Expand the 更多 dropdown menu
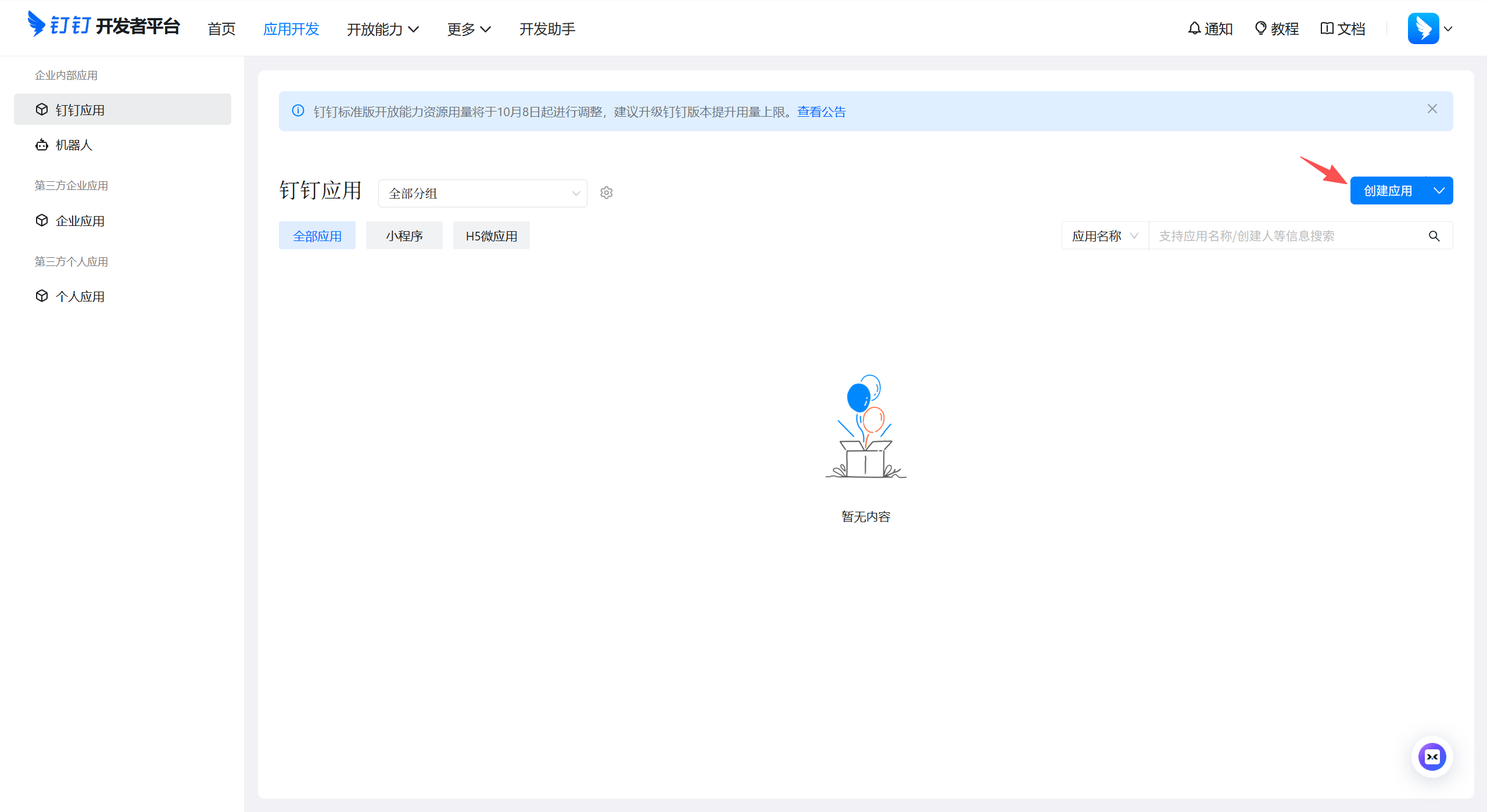The width and height of the screenshot is (1487, 812). [x=469, y=29]
